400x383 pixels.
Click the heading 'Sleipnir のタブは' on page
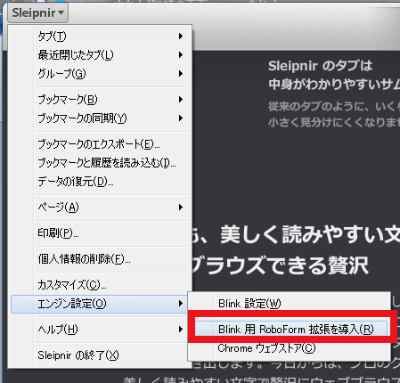320,66
